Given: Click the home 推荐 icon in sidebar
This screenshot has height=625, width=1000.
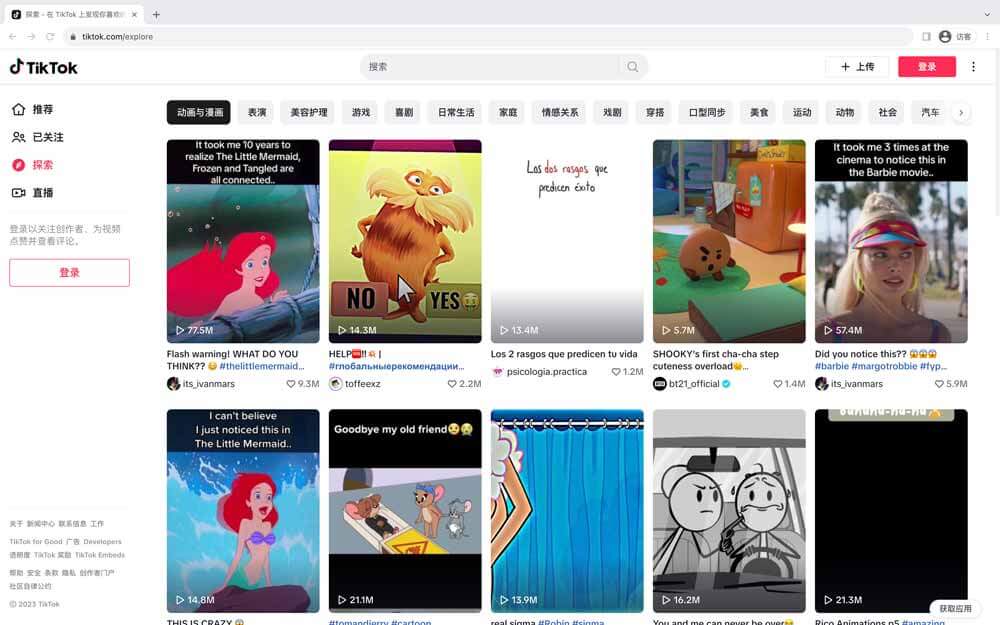Looking at the screenshot, I should click(x=18, y=109).
